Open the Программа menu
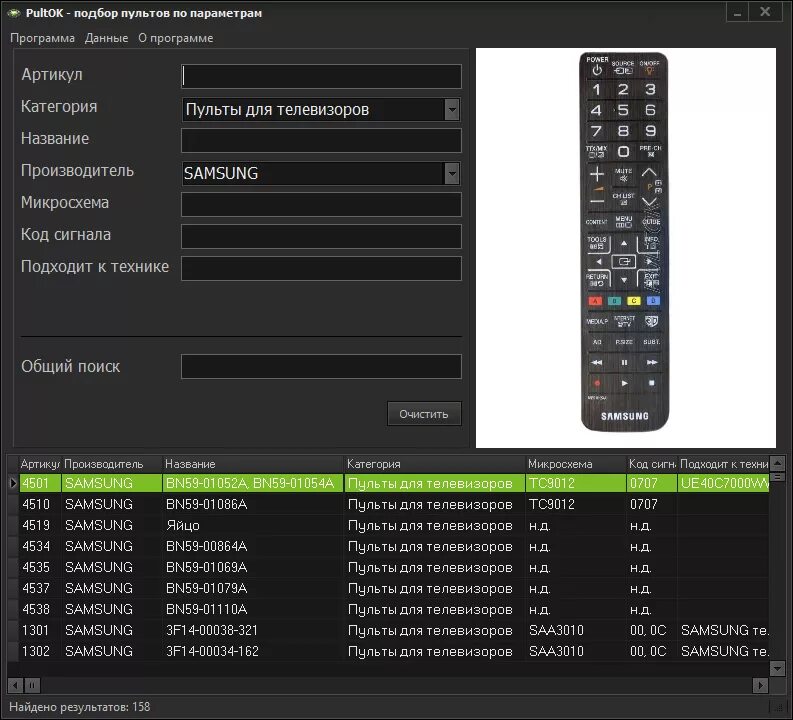Image resolution: width=793 pixels, height=720 pixels. pyautogui.click(x=42, y=38)
